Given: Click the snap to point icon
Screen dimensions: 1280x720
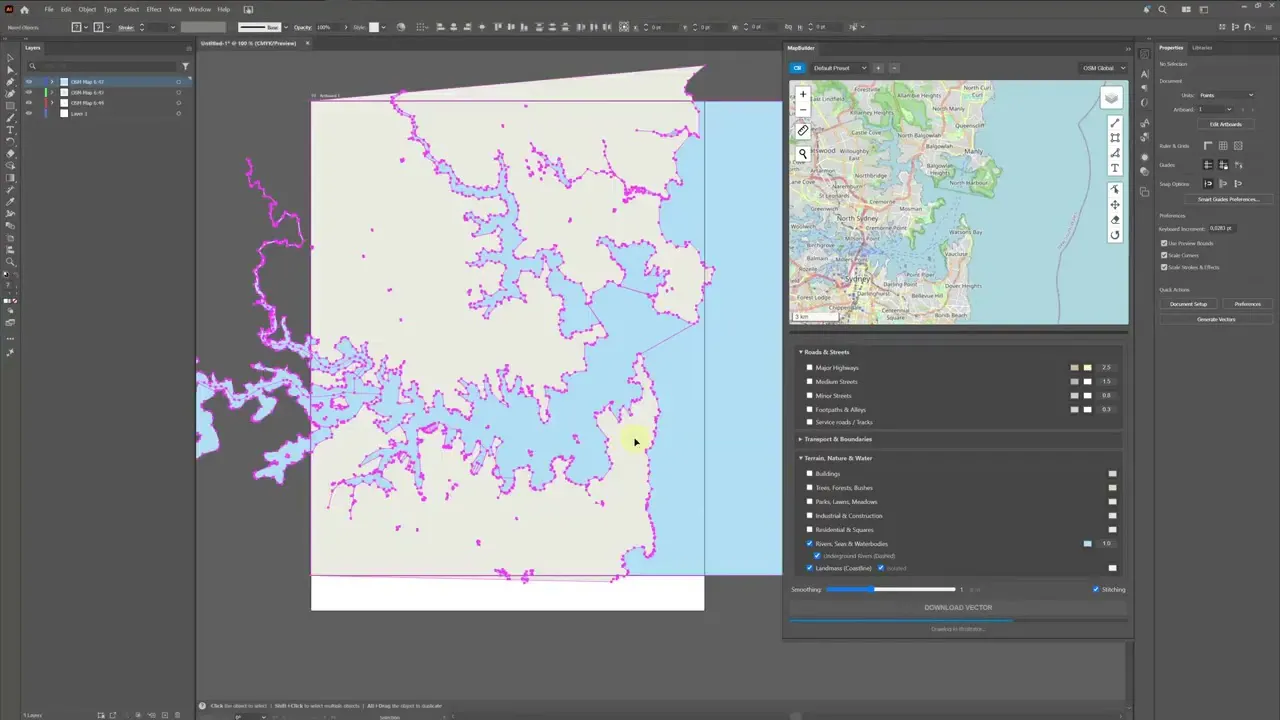Looking at the screenshot, I should tap(1208, 184).
